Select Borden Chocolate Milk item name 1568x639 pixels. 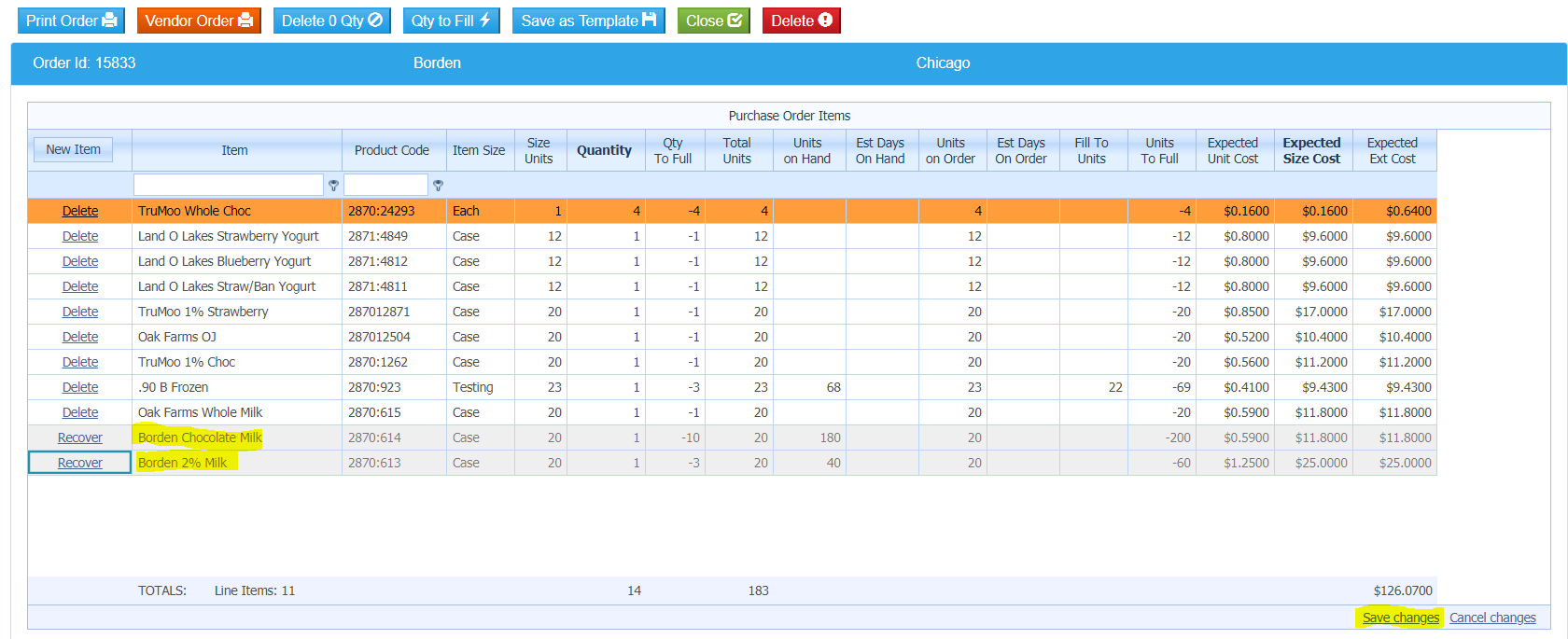pos(200,438)
